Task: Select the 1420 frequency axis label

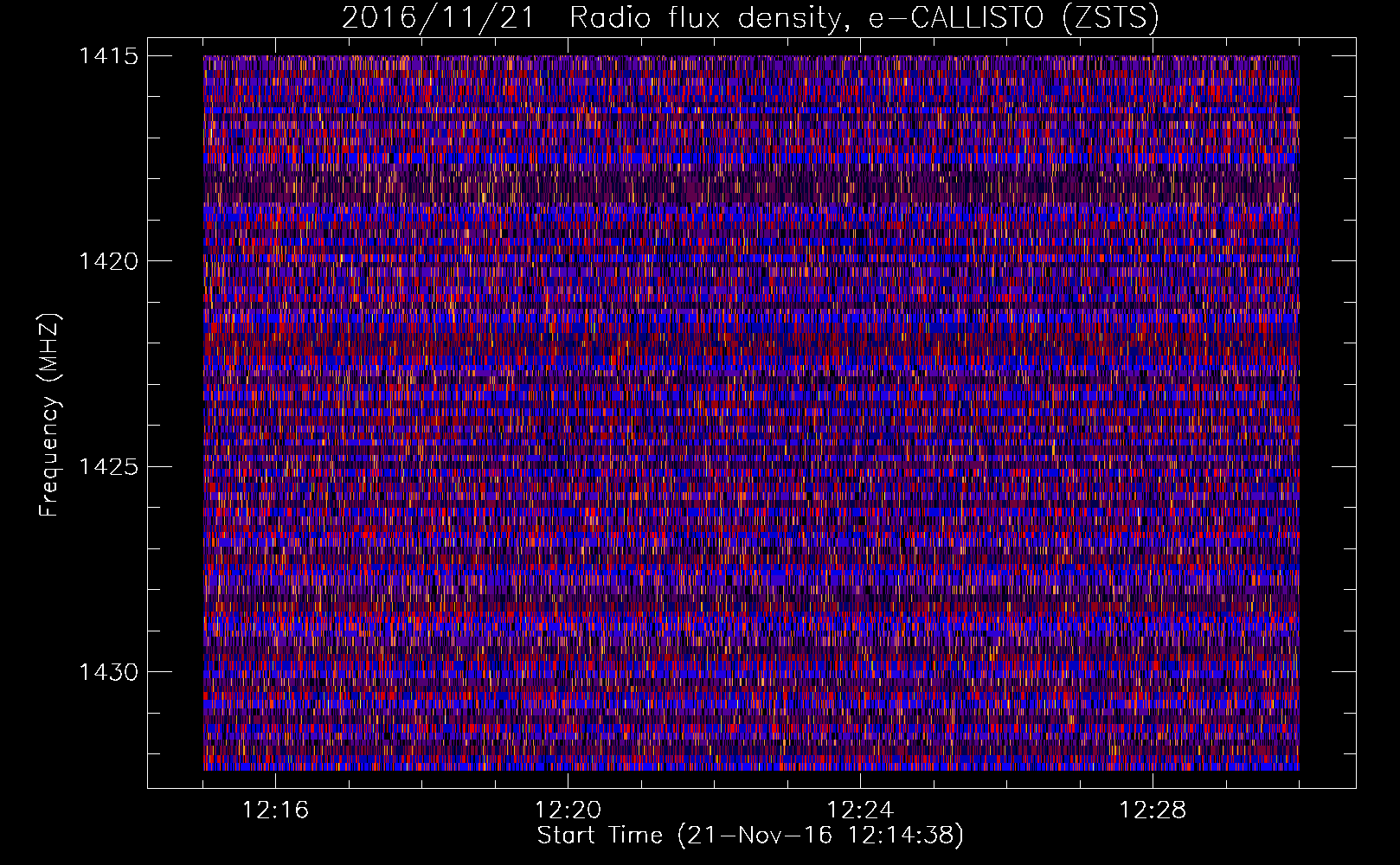Action: coord(108,261)
